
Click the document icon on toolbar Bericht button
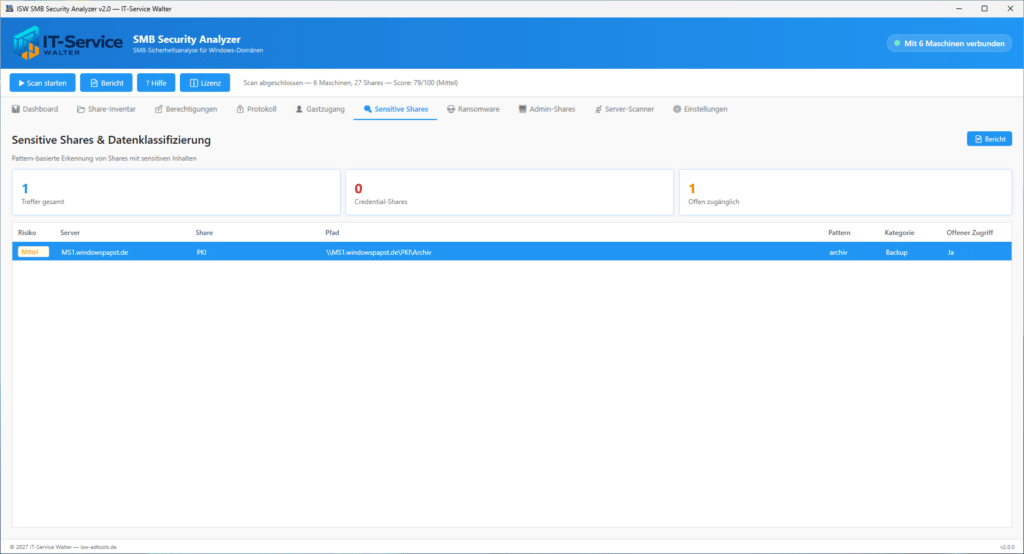pos(94,83)
